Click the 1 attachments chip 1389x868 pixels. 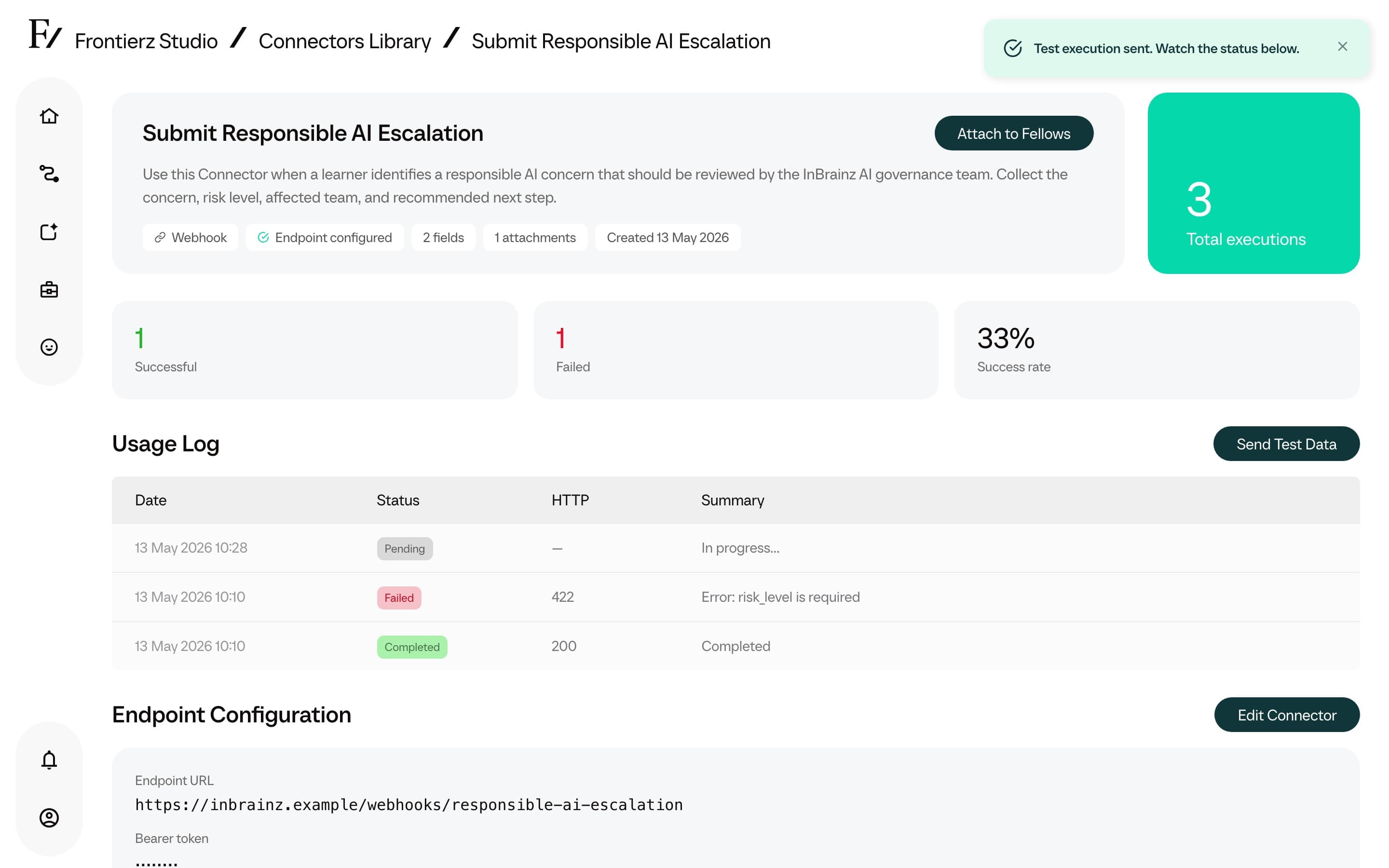[x=535, y=237]
